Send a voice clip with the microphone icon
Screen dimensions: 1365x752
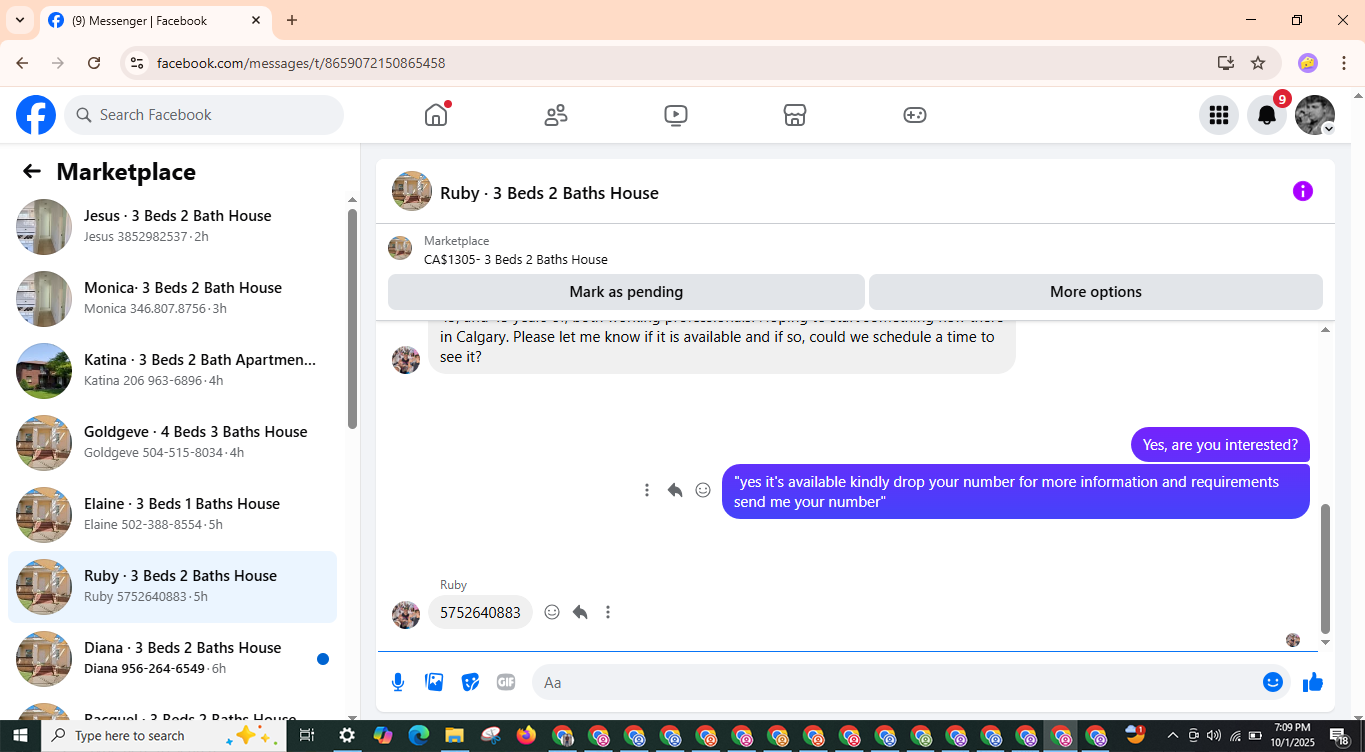pyautogui.click(x=398, y=682)
